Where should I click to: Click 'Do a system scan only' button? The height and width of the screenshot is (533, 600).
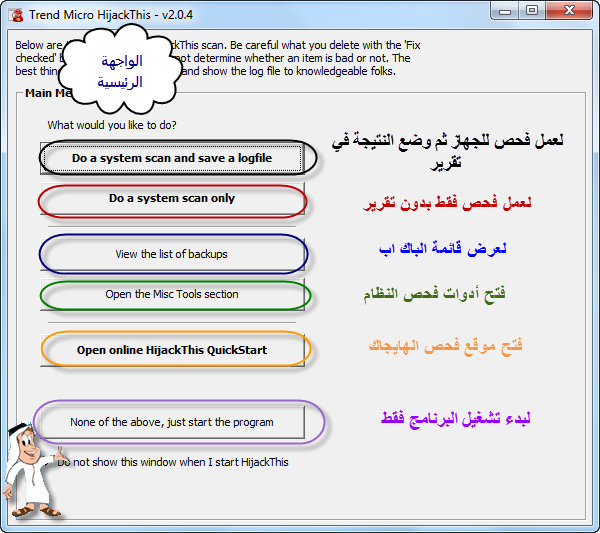pyautogui.click(x=172, y=198)
